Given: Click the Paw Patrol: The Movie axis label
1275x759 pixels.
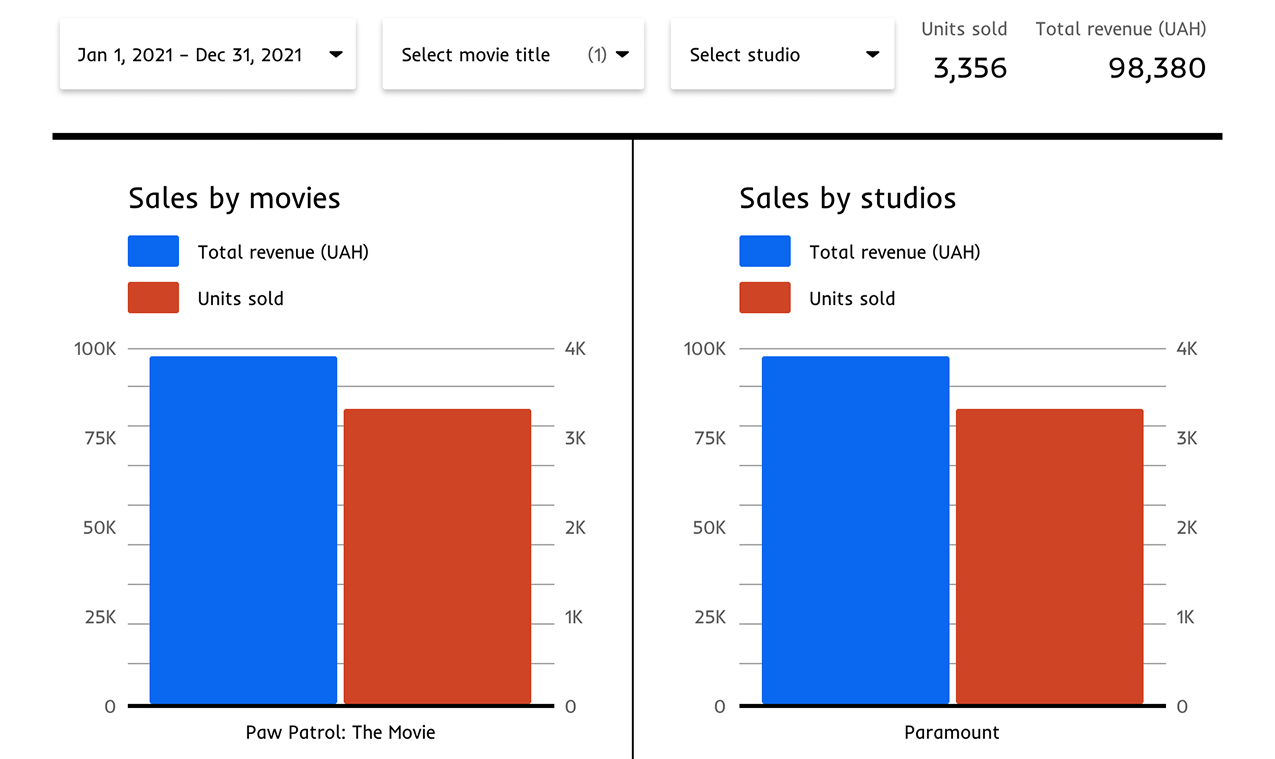Looking at the screenshot, I should 341,732.
